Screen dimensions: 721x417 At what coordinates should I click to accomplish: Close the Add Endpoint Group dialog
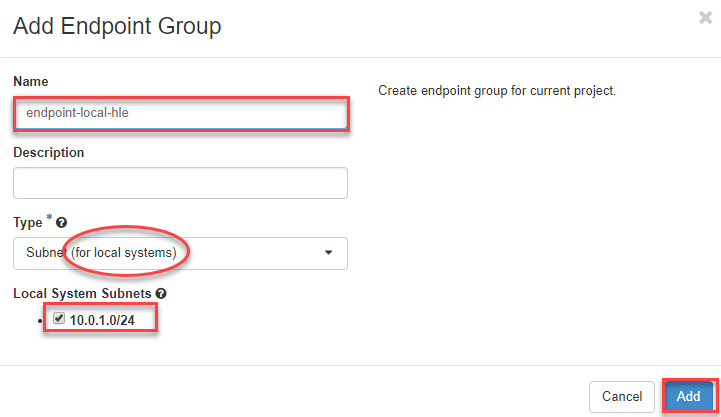705,17
